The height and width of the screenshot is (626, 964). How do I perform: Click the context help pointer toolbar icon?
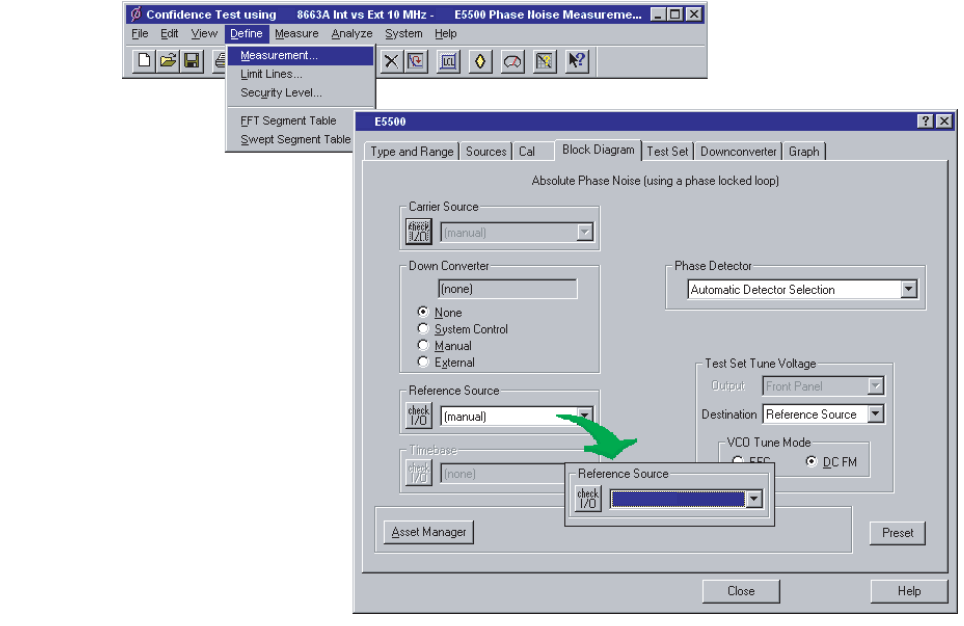577,61
